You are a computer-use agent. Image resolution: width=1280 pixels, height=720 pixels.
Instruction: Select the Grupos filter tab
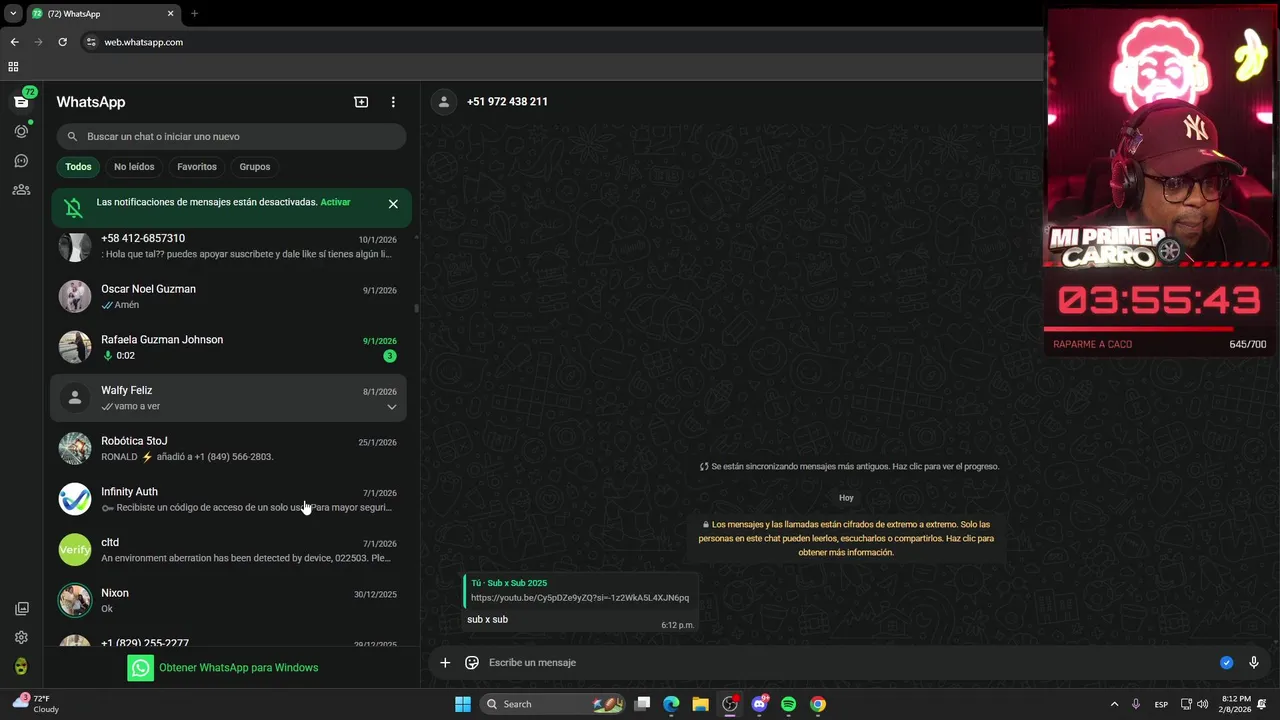click(x=255, y=167)
